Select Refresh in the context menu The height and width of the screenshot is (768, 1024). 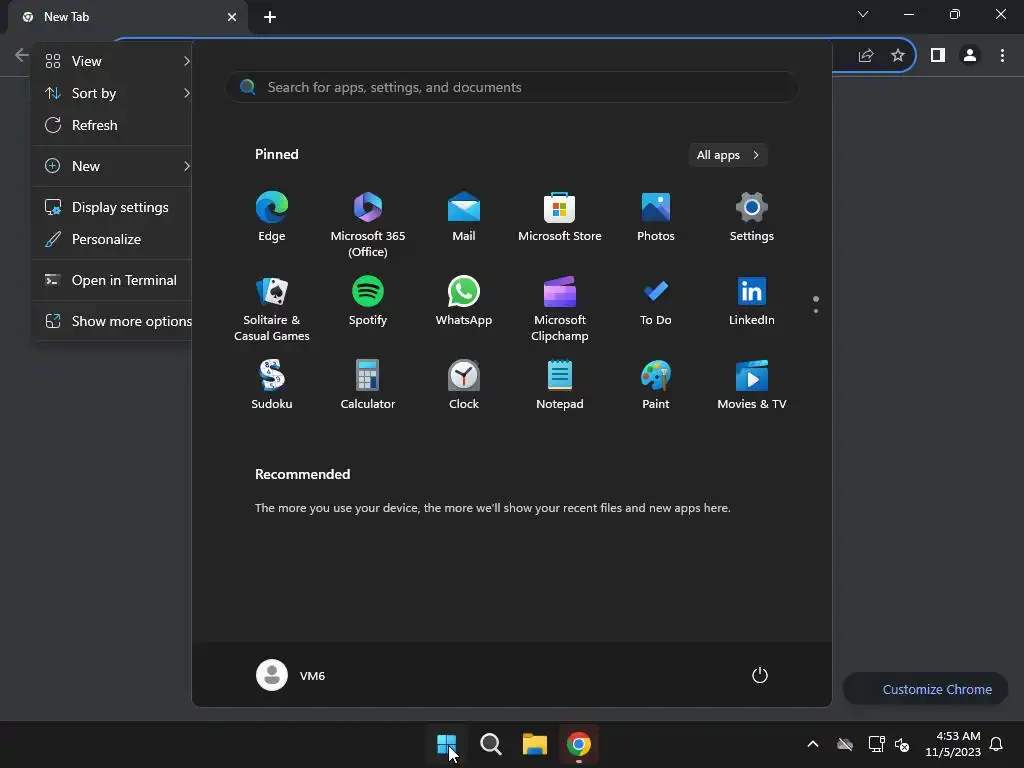pyautogui.click(x=112, y=125)
